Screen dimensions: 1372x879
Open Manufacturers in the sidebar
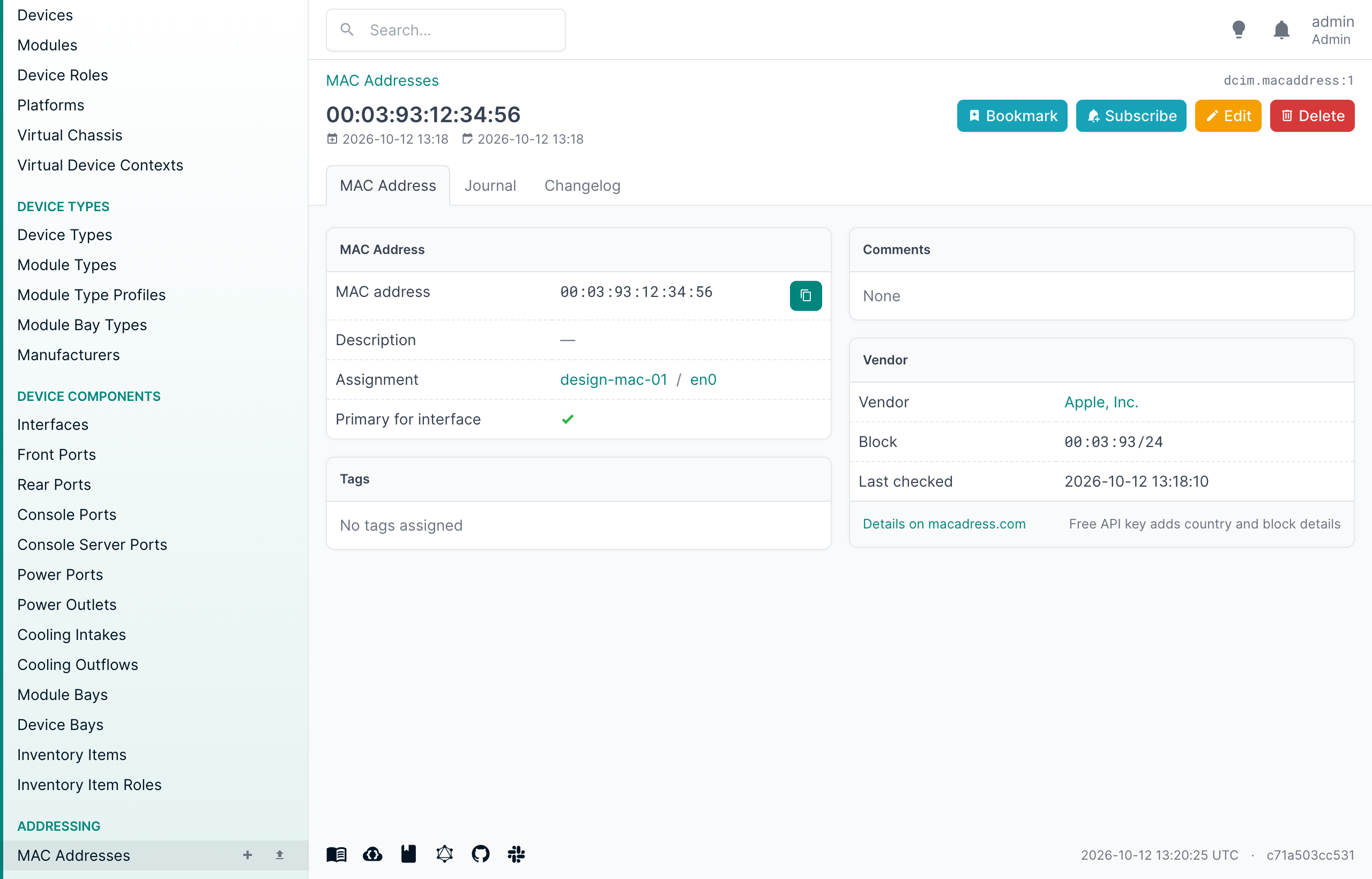click(x=69, y=354)
